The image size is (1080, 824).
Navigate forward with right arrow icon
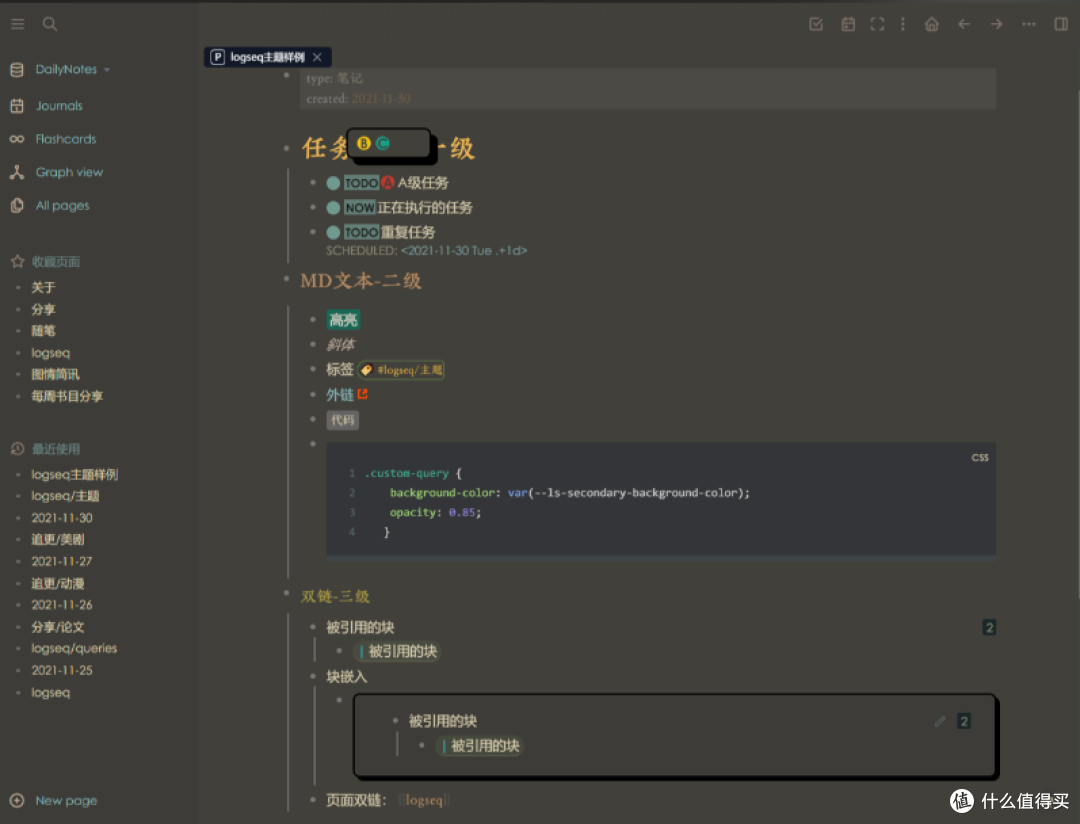[x=996, y=24]
